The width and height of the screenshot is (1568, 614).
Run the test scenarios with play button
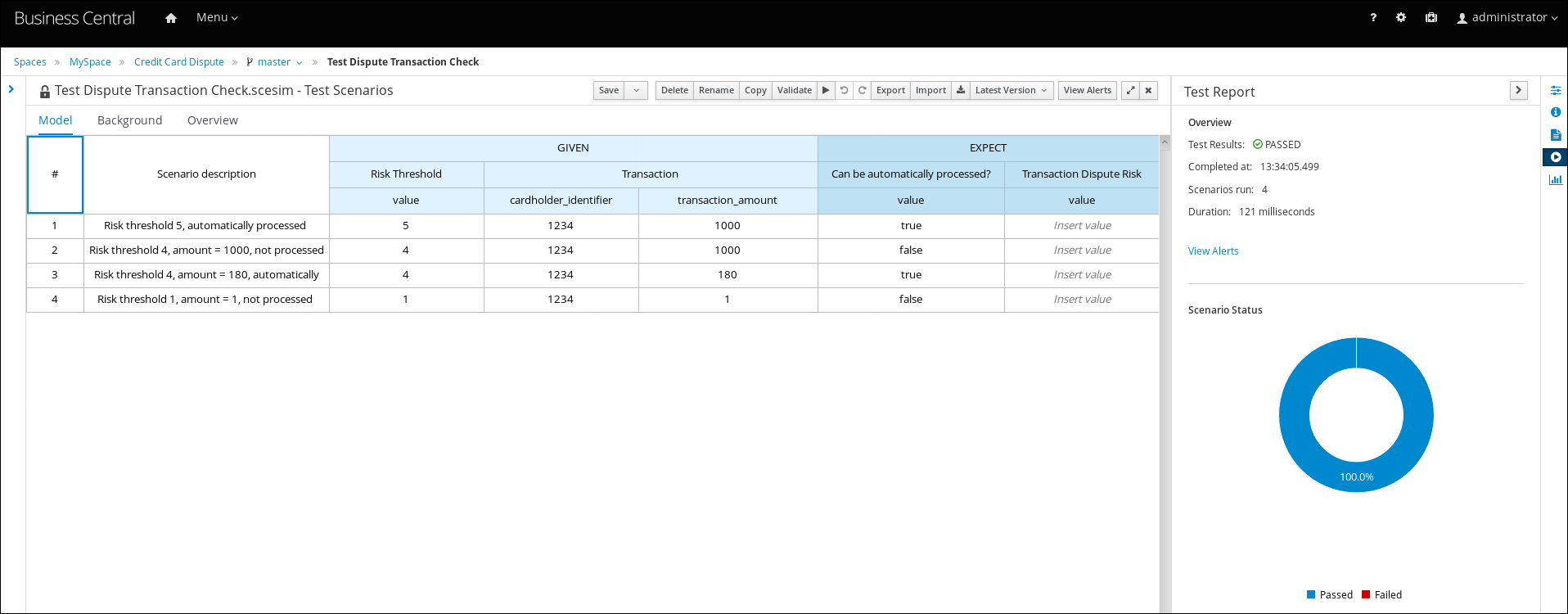click(x=826, y=90)
